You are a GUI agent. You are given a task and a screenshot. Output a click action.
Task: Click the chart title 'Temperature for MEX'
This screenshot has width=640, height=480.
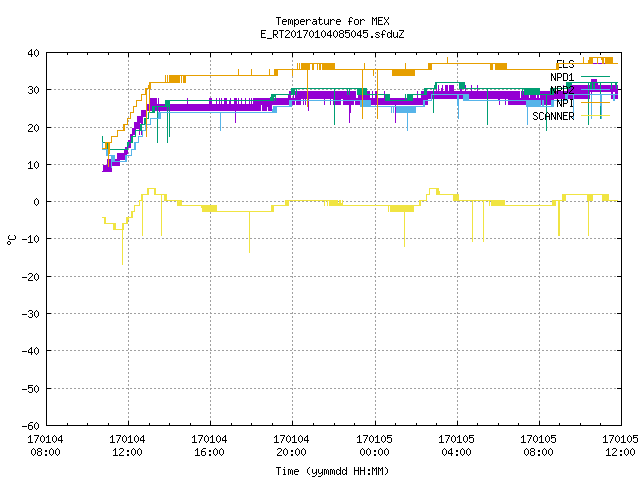point(332,21)
